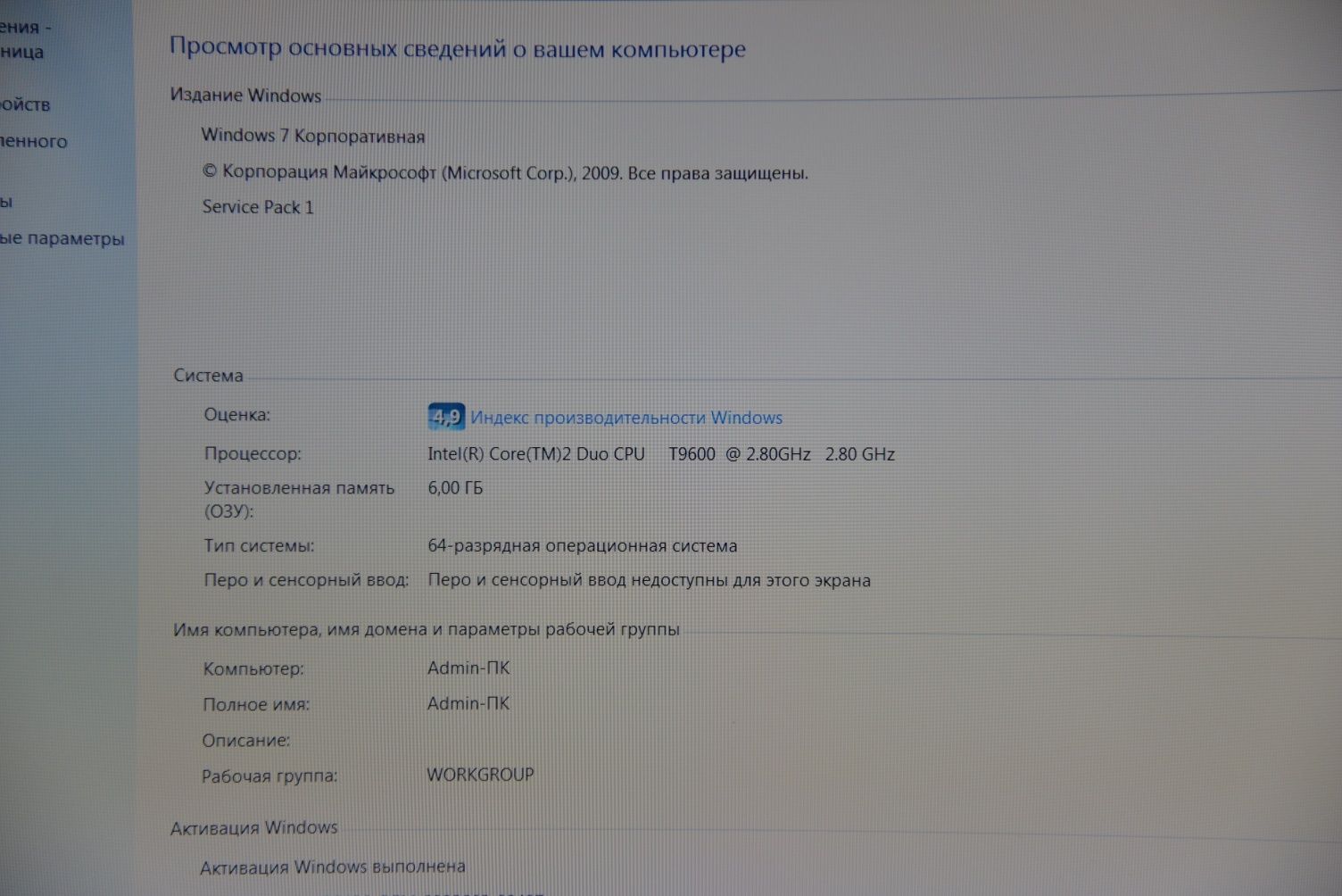Click the 'Описание:' label
1342x896 pixels.
(246, 741)
